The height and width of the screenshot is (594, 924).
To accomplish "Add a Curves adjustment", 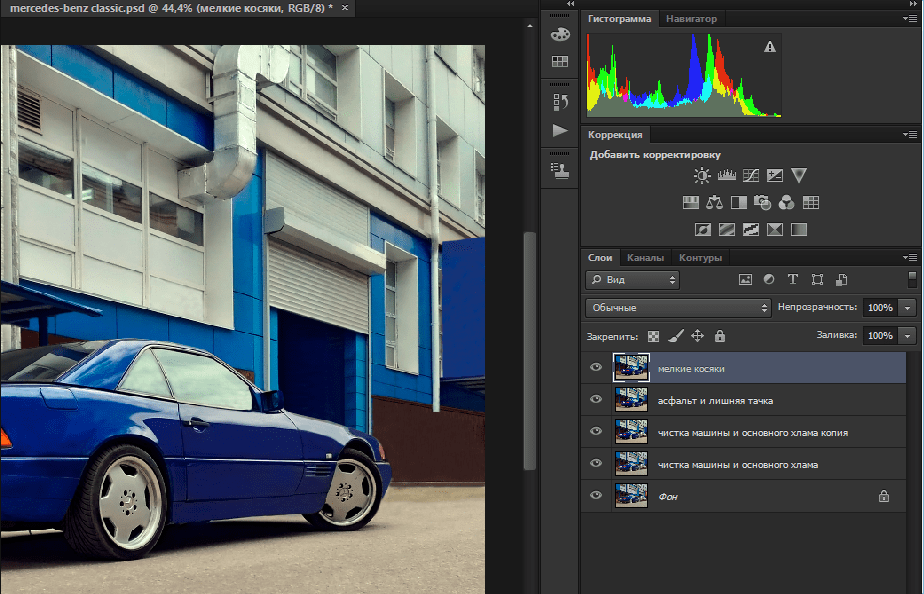I will pos(751,175).
